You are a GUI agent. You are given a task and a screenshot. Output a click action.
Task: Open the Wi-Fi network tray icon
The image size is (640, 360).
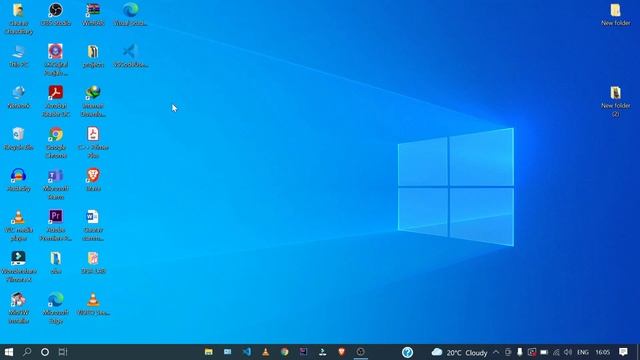tap(556, 352)
